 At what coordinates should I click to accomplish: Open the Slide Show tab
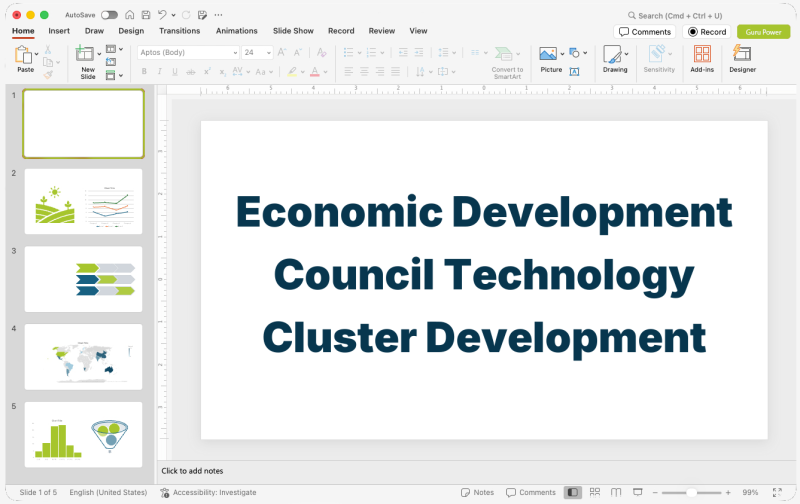(293, 31)
